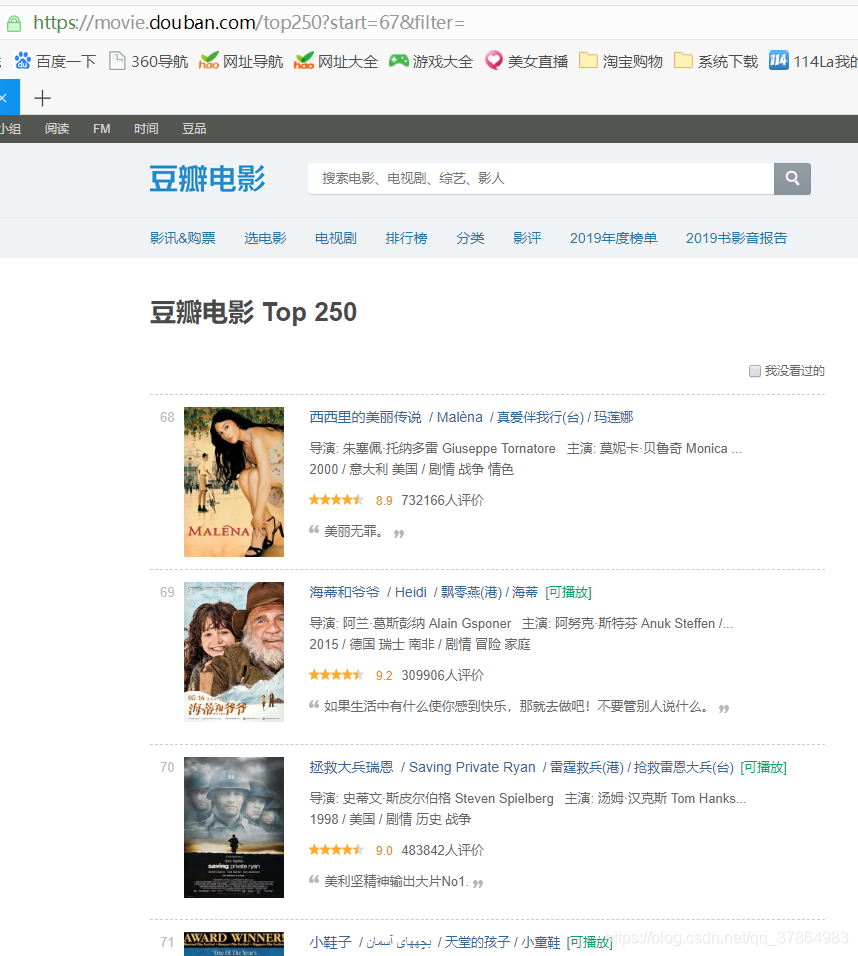This screenshot has height=956, width=858.
Task: Click the 豆瓣电影 Top 250 heading
Action: point(253,312)
